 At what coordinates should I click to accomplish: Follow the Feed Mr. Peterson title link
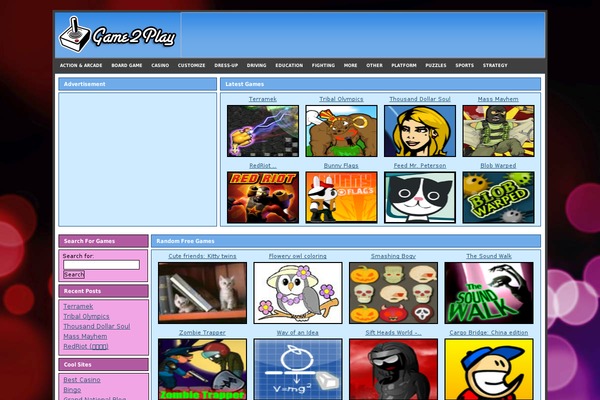[420, 166]
